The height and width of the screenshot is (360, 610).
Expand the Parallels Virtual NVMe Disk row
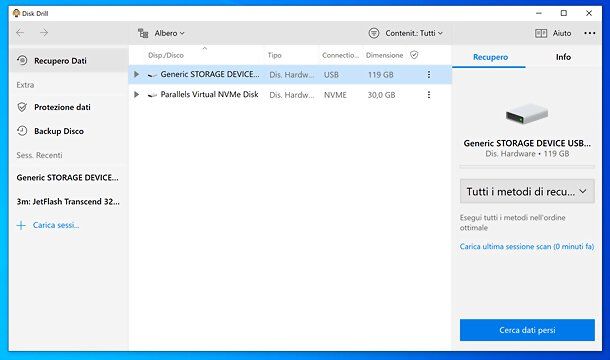pos(136,95)
